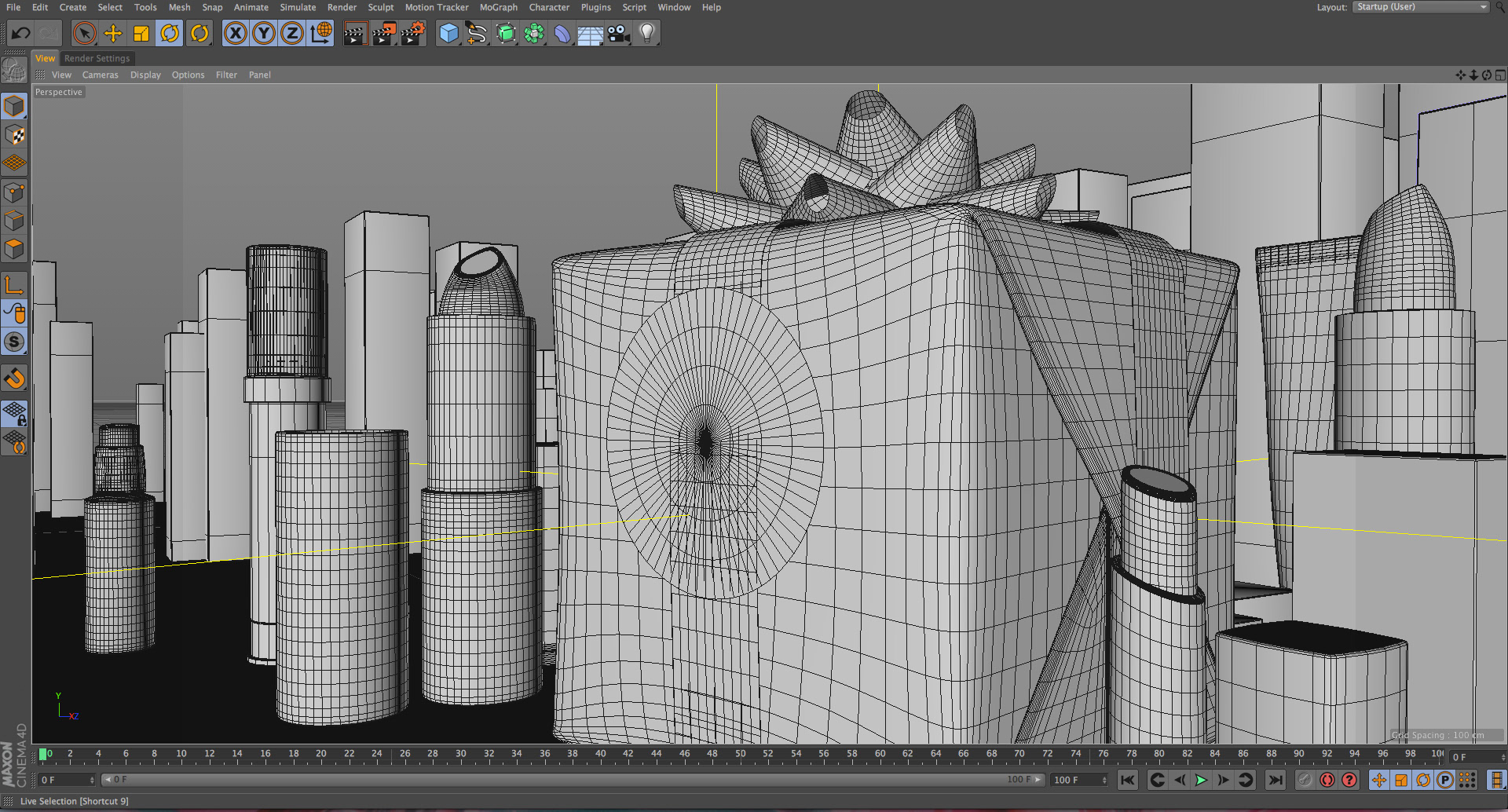Open the viewport Display menu
The image size is (1508, 812).
tap(145, 75)
